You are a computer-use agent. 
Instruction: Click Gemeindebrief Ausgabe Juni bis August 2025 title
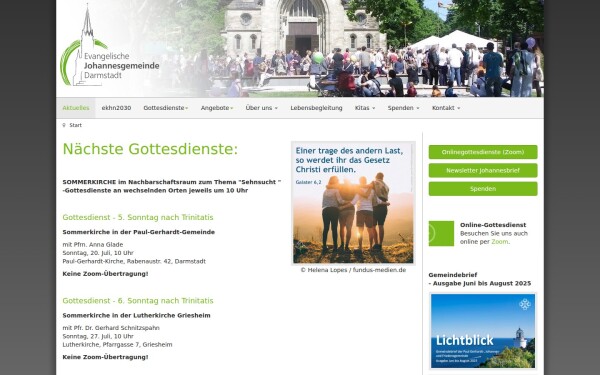click(x=480, y=279)
